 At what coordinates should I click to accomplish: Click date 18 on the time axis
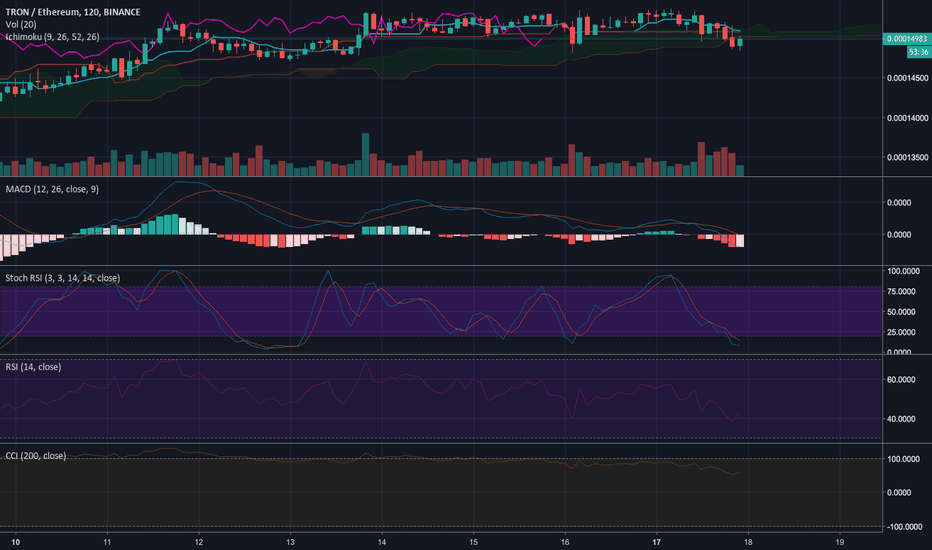pos(748,542)
